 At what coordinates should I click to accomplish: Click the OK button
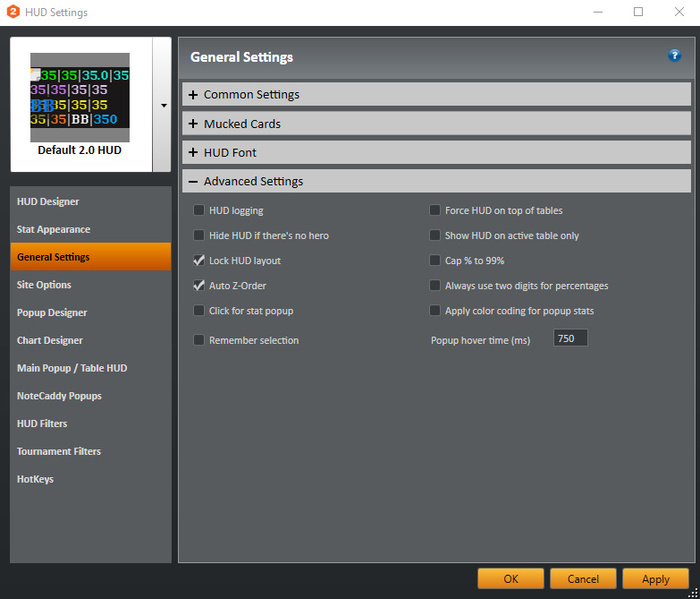(x=511, y=579)
